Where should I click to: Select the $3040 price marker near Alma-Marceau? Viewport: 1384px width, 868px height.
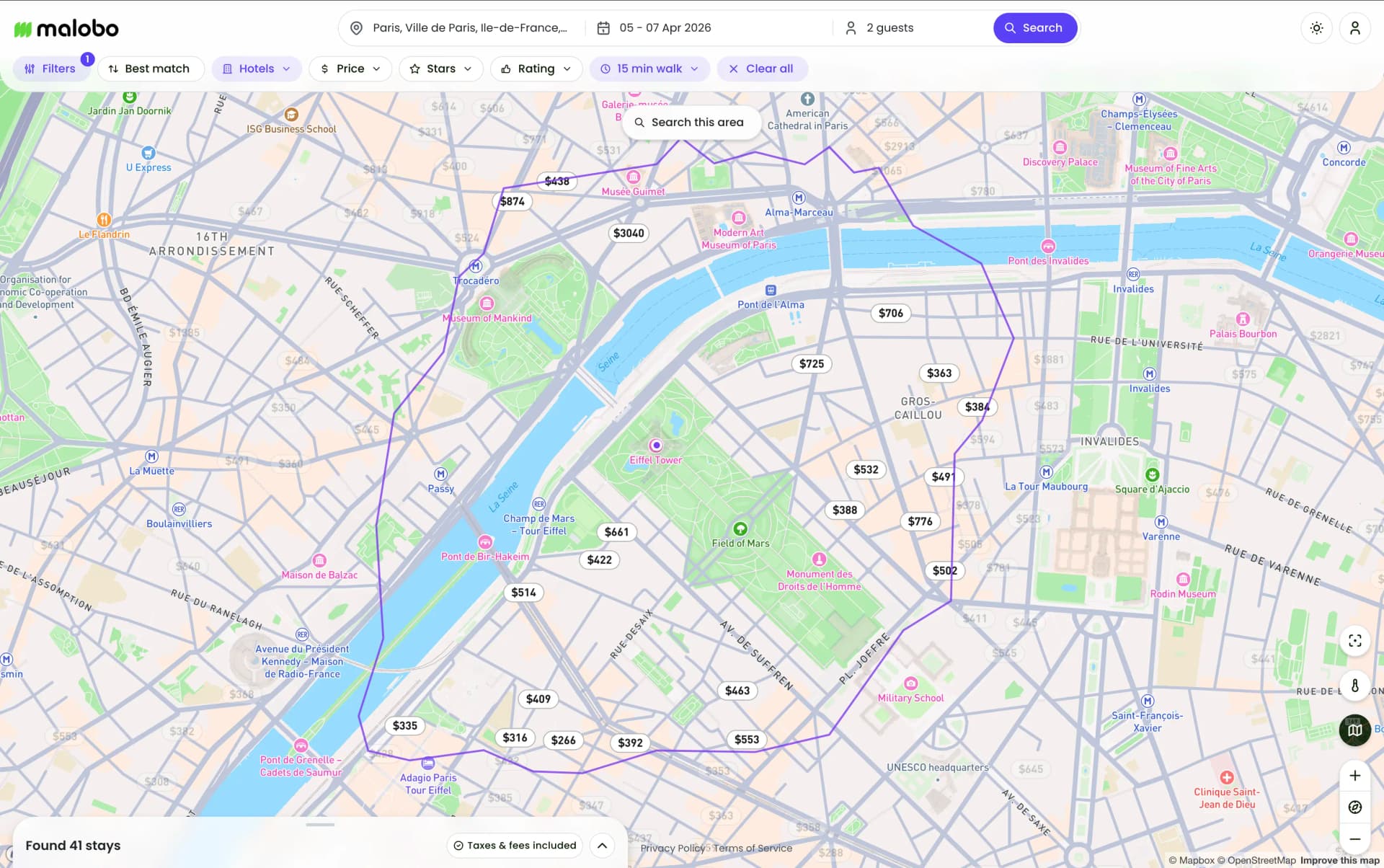point(629,233)
